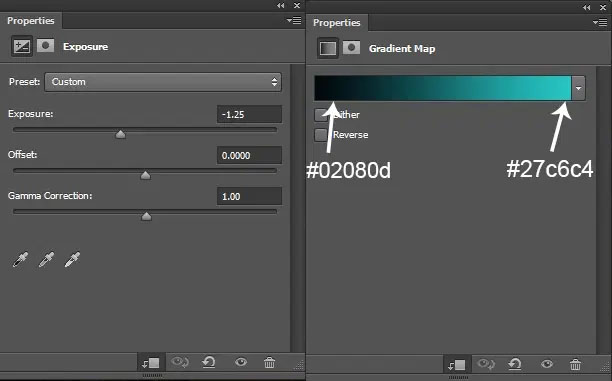Toggle Gradient Map layer visibility eye

tap(547, 365)
